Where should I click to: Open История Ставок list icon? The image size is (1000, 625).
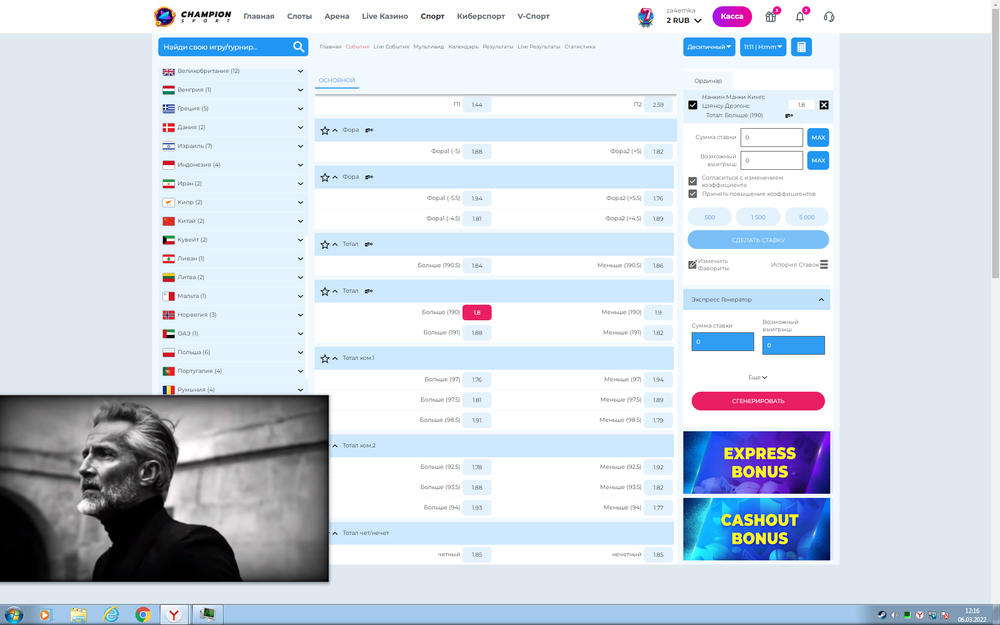click(x=824, y=264)
